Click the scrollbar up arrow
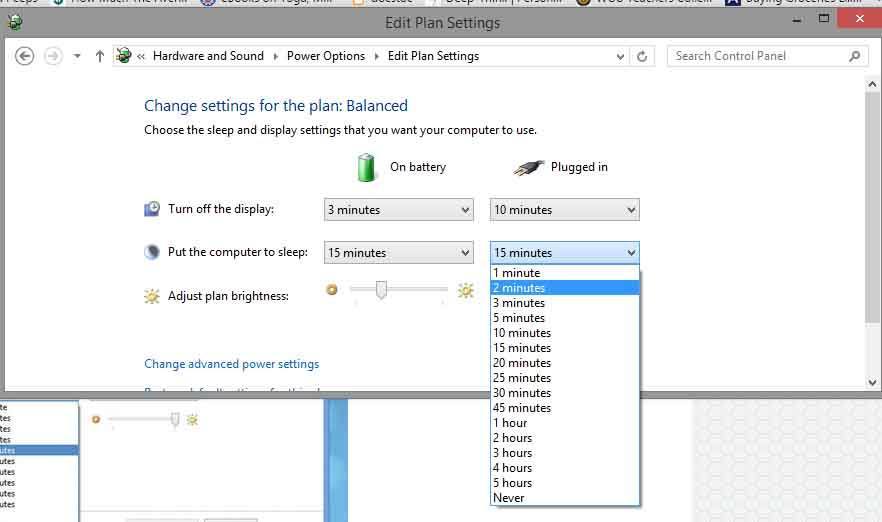This screenshot has height=522, width=882. (x=872, y=84)
